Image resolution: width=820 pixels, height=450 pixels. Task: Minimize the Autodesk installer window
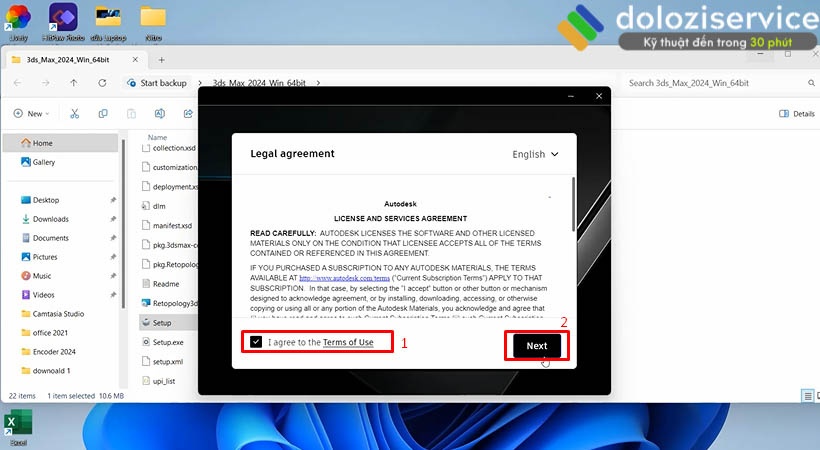click(x=571, y=96)
